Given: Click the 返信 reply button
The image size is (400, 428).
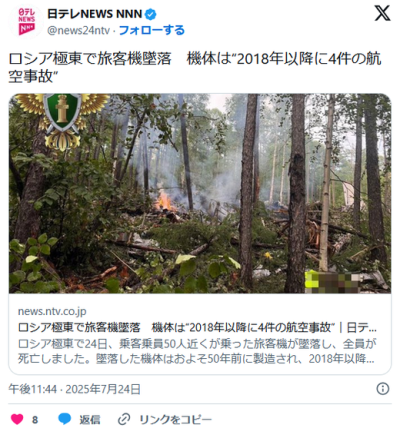Looking at the screenshot, I should (90, 419).
